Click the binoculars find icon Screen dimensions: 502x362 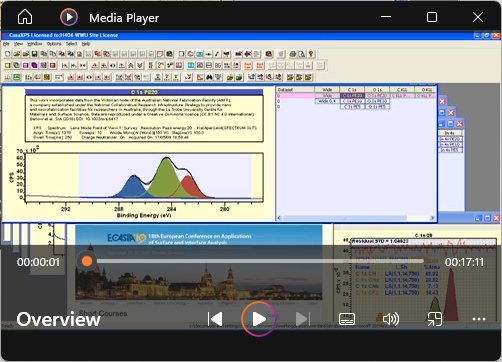tap(209, 77)
